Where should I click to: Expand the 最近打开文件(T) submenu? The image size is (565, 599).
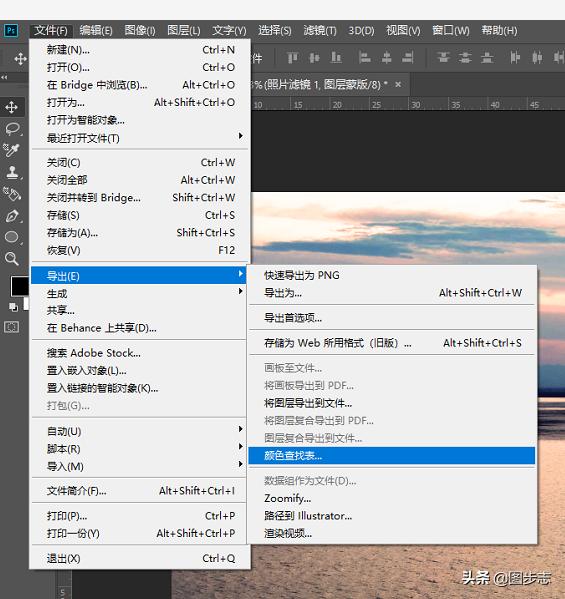point(140,138)
